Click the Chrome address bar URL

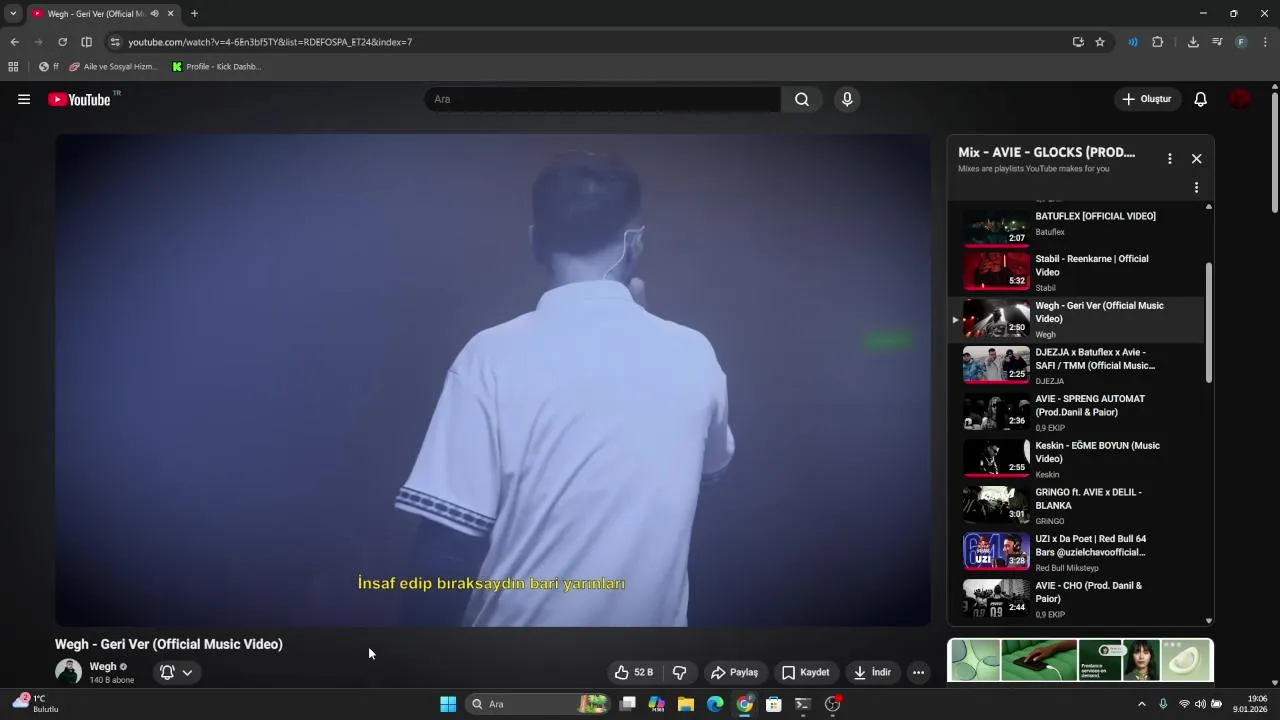(x=270, y=42)
